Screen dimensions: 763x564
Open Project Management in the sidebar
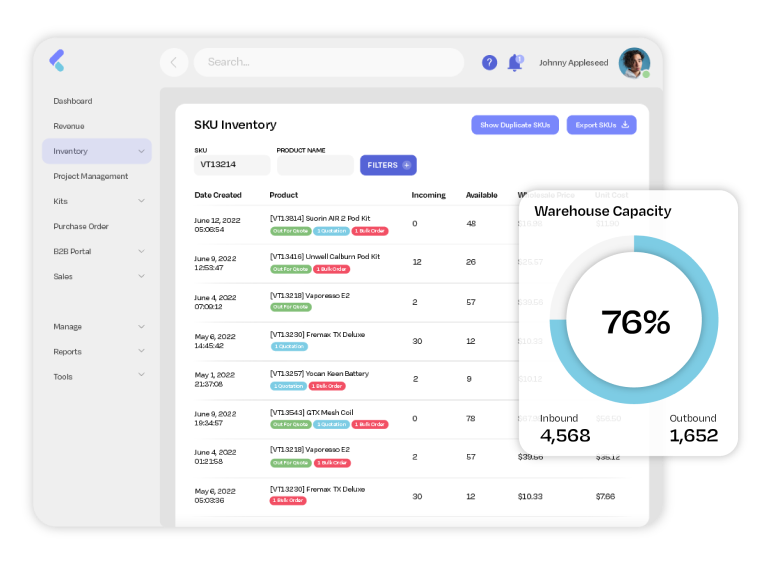pyautogui.click(x=91, y=176)
